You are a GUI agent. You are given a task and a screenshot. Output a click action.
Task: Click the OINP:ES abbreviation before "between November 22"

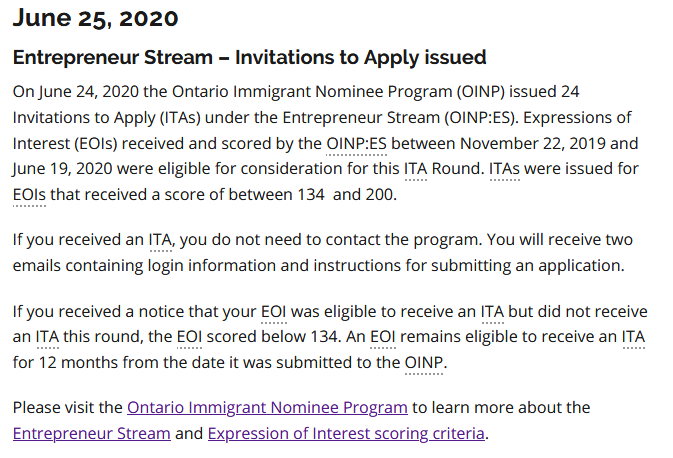[x=357, y=143]
